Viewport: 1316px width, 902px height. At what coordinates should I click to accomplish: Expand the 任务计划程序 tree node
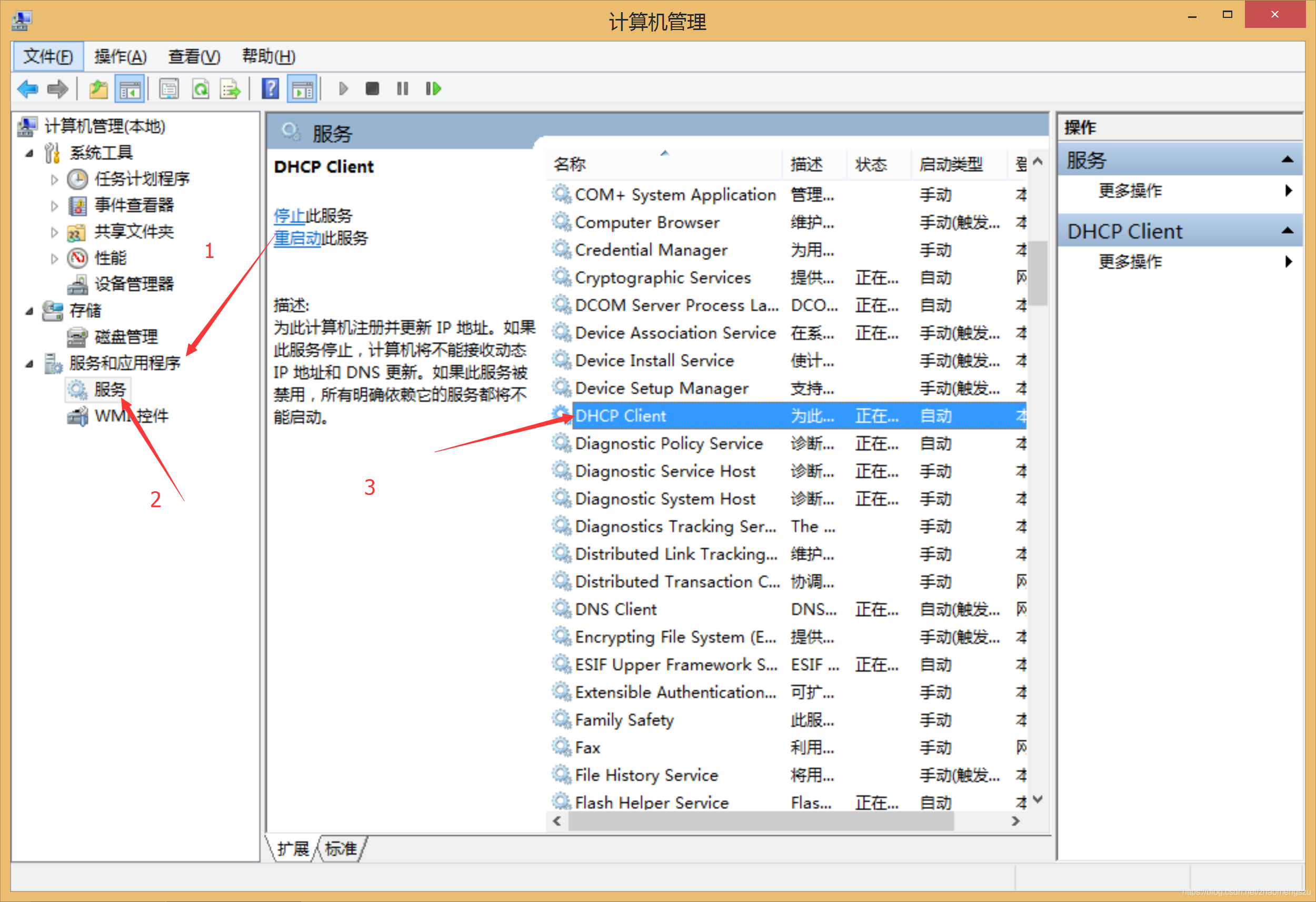tap(54, 180)
